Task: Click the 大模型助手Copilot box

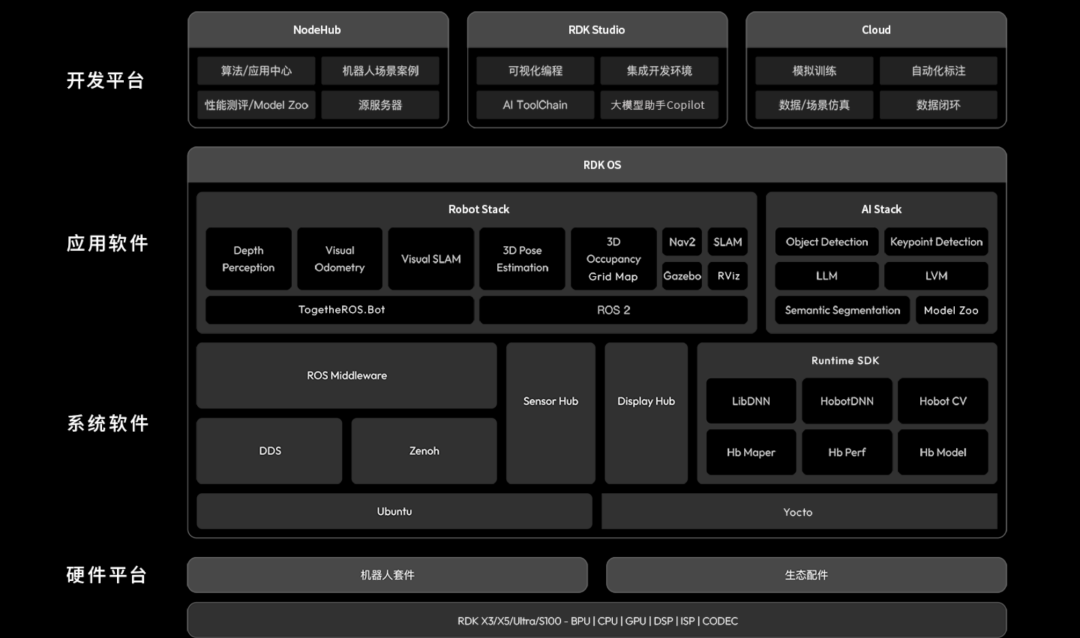Action: (659, 105)
